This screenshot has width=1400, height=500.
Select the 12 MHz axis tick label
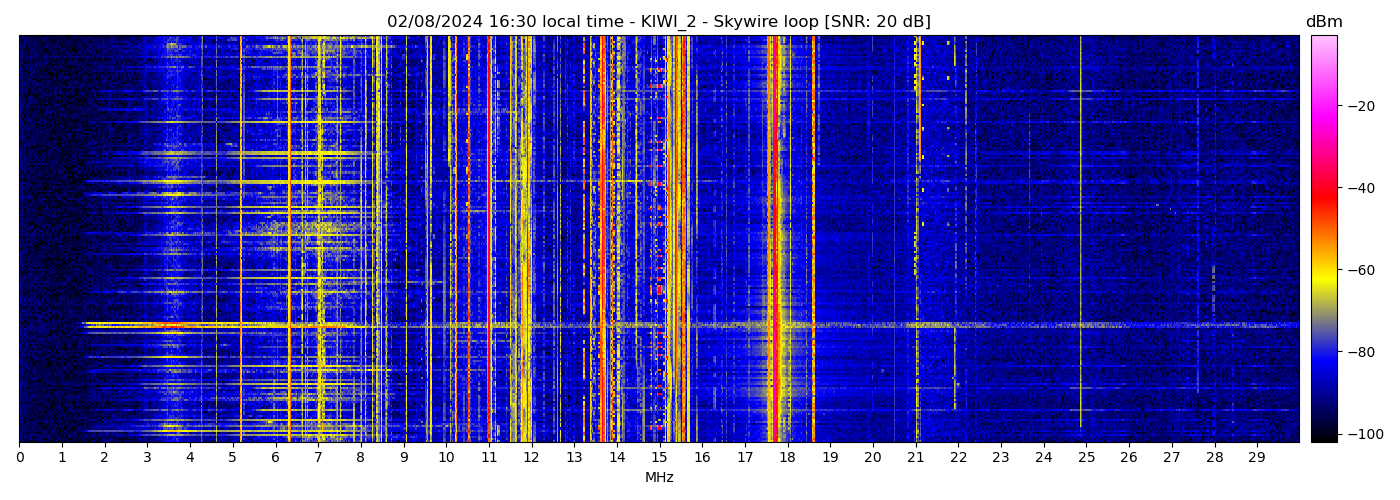tap(531, 457)
